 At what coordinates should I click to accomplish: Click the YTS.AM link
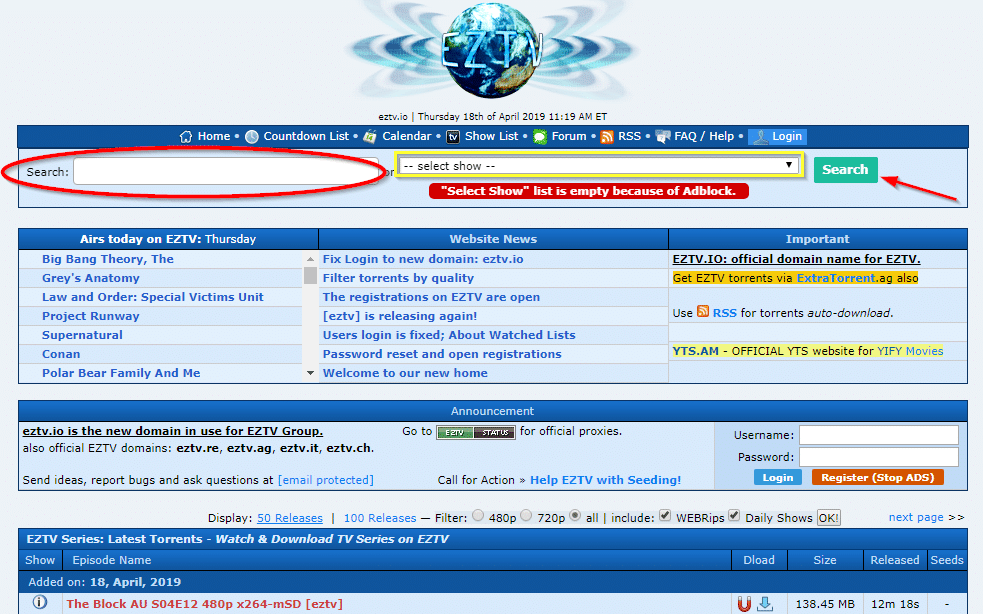695,351
